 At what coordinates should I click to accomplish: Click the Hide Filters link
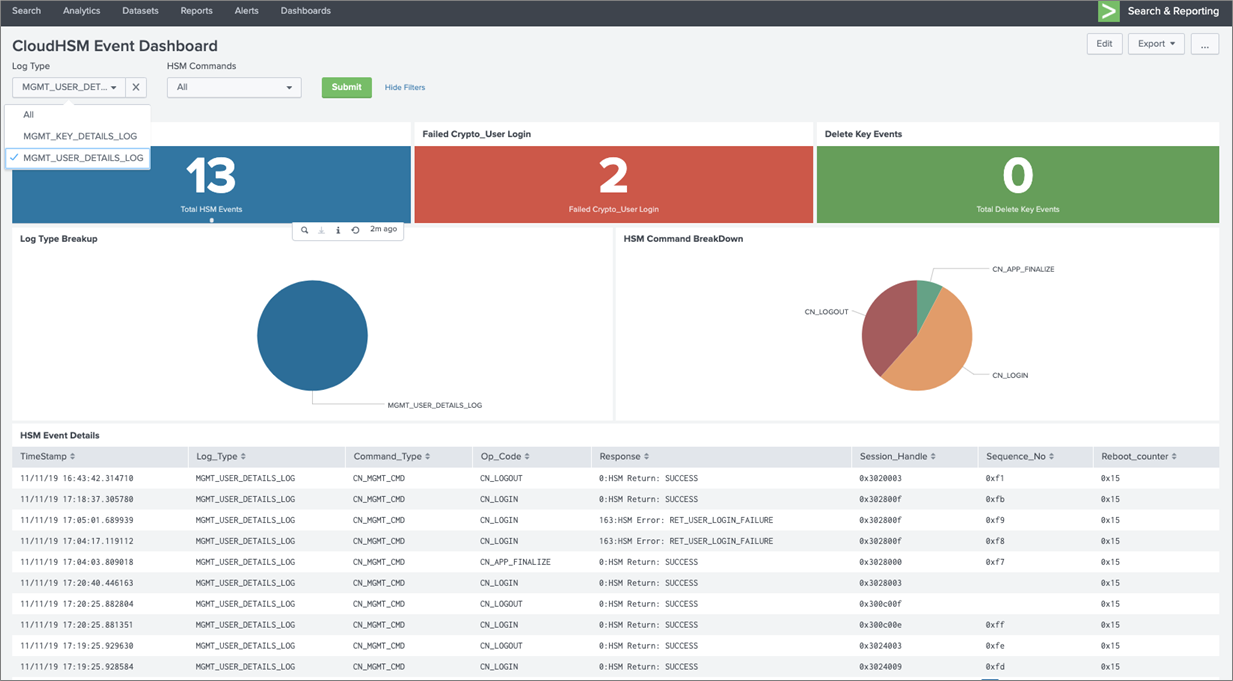click(x=405, y=88)
